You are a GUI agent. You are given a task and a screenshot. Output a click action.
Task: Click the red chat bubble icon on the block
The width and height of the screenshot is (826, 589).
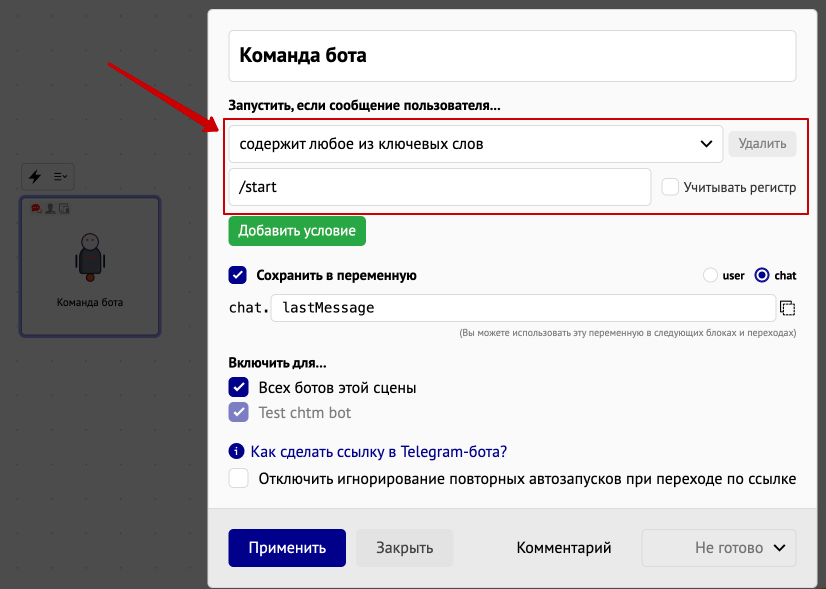36,209
